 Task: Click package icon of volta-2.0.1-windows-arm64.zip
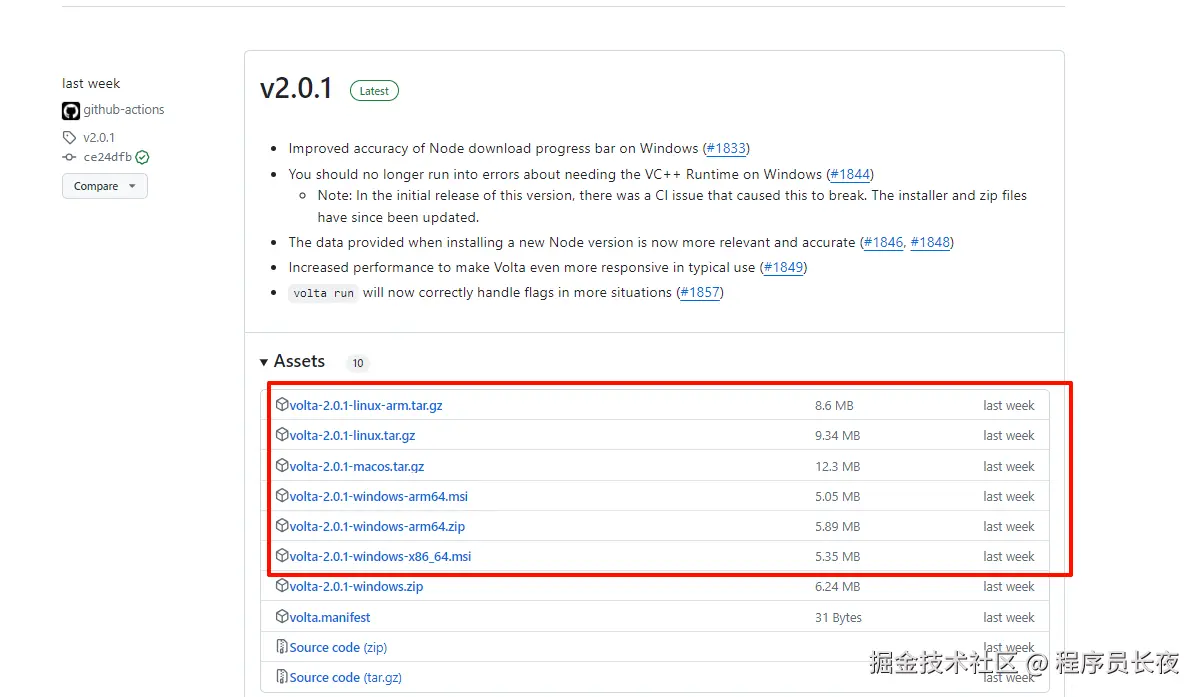[282, 526]
